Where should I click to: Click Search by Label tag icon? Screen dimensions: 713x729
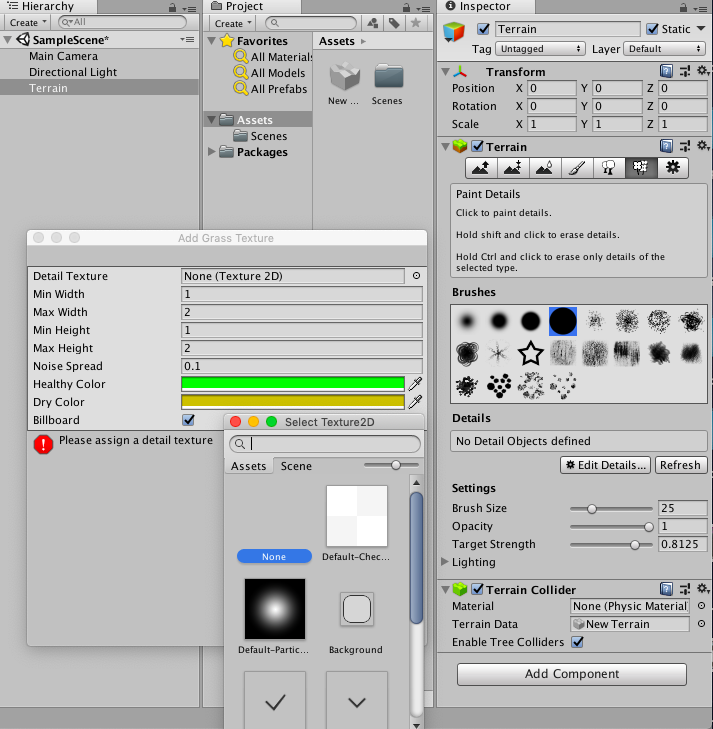coord(394,23)
